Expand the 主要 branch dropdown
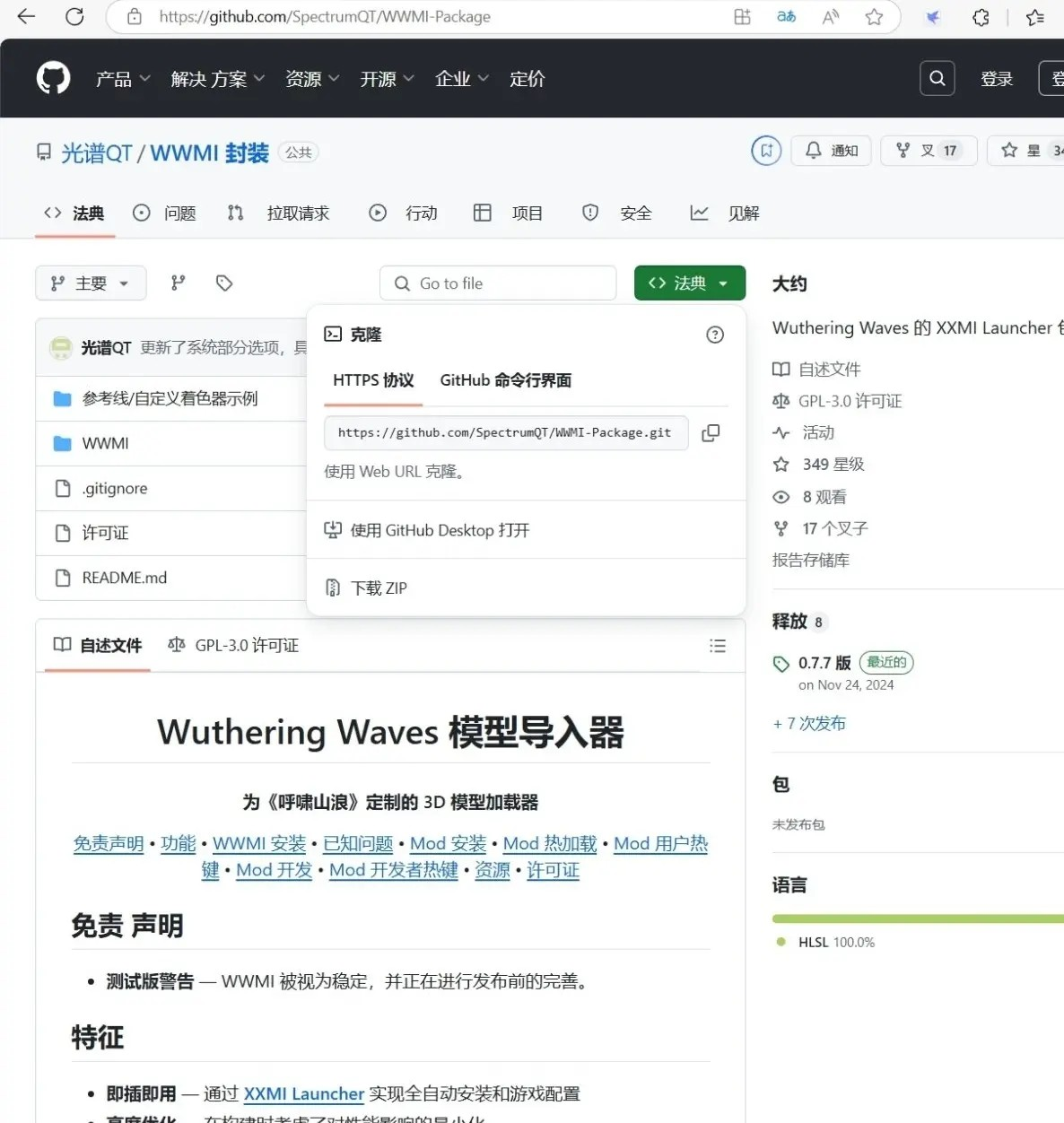The image size is (1064, 1123). click(91, 283)
